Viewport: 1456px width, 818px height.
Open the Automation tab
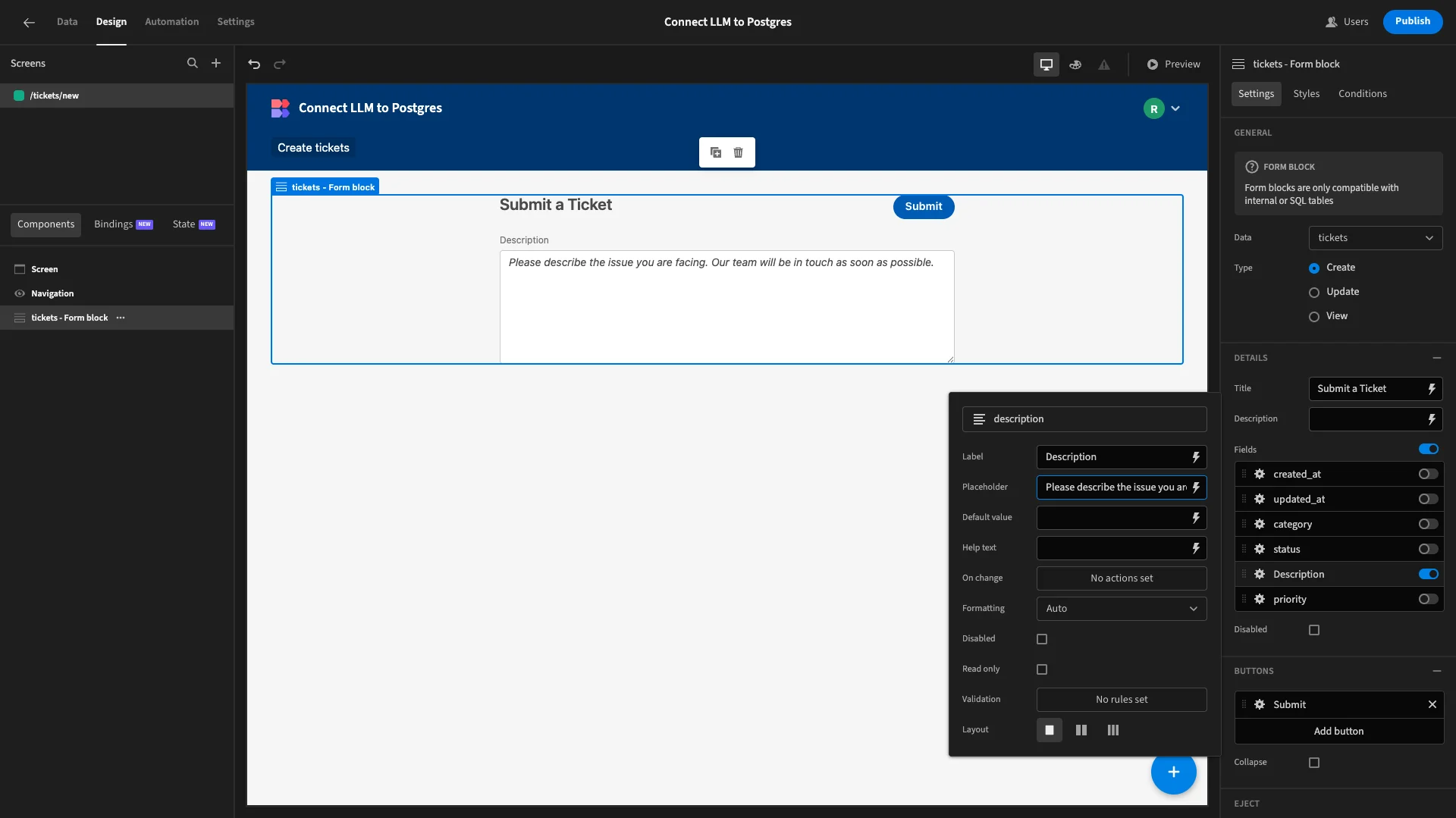pyautogui.click(x=172, y=22)
